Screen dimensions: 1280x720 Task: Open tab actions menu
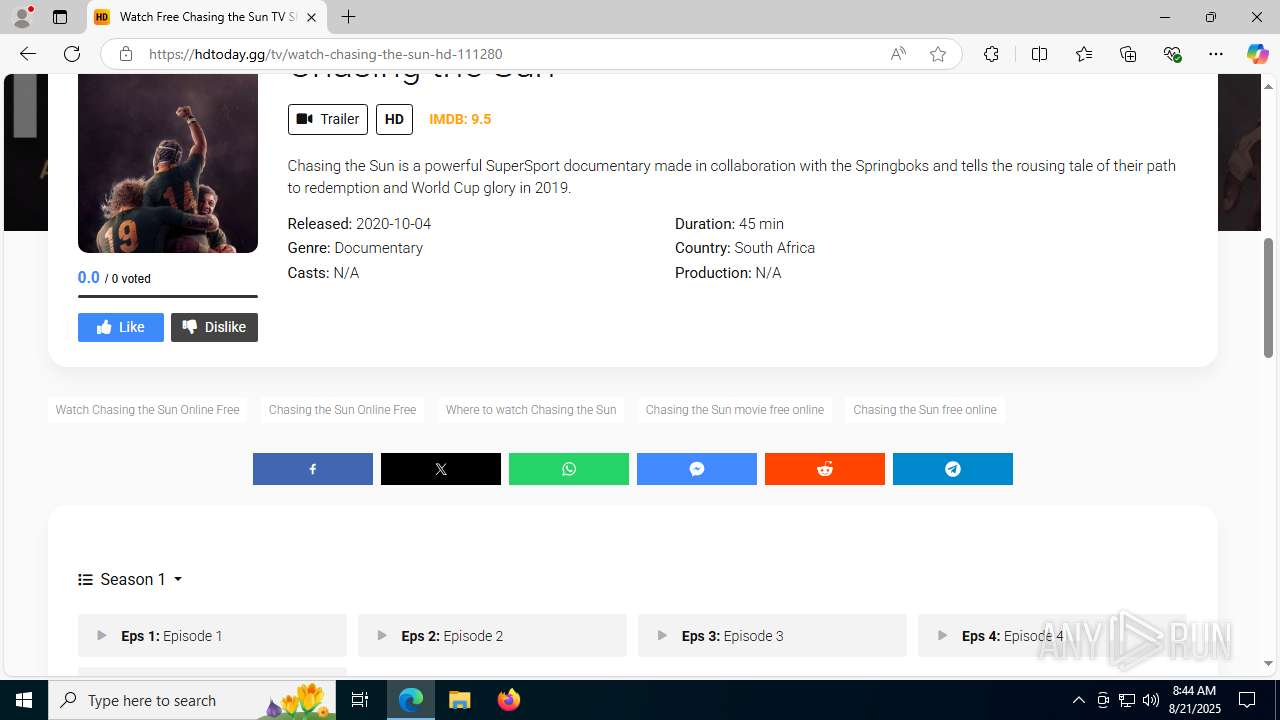click(x=60, y=17)
